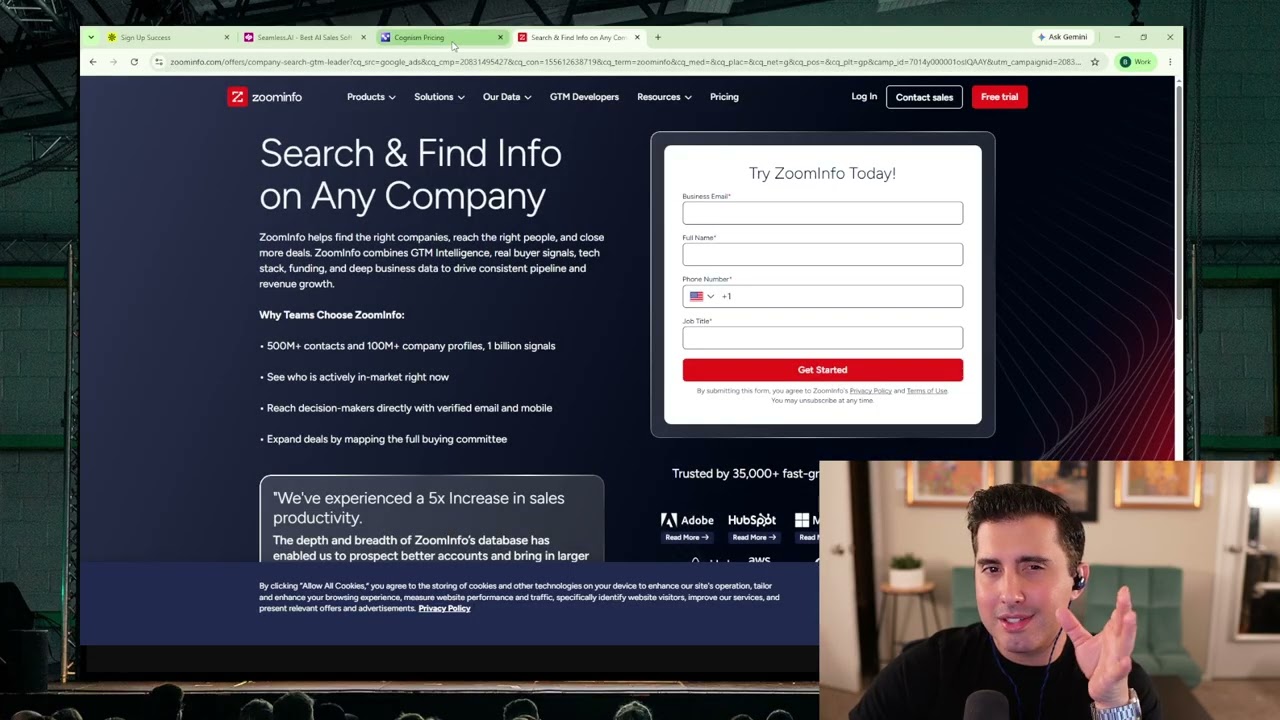Click the 'Search & Find Info on Any Company' heading
The image size is (1280, 720).
pos(411,174)
